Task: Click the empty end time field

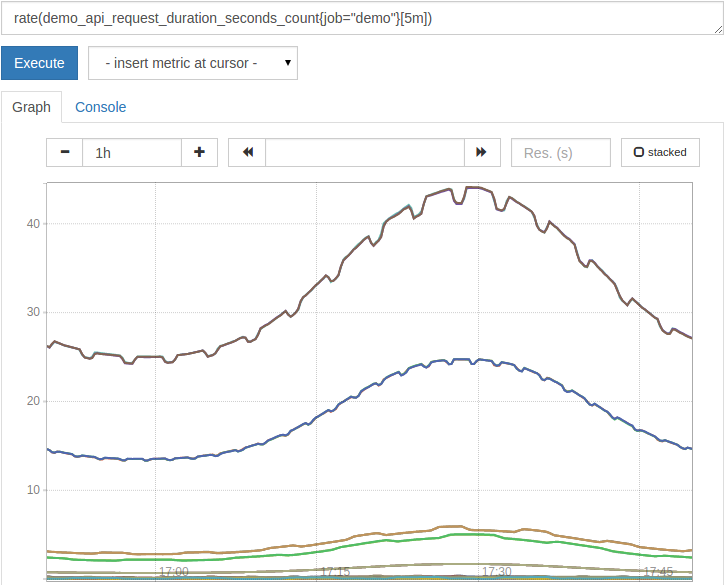Action: click(365, 152)
